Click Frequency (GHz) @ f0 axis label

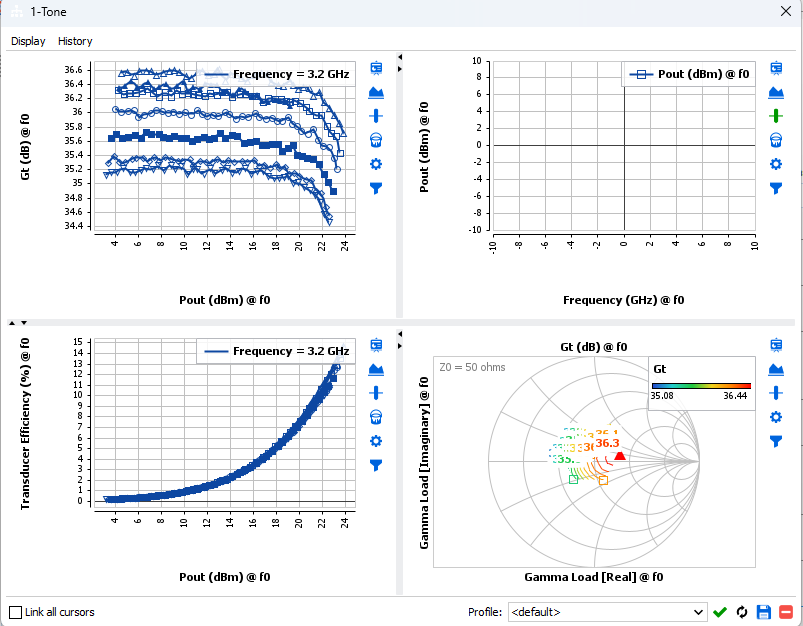623,300
